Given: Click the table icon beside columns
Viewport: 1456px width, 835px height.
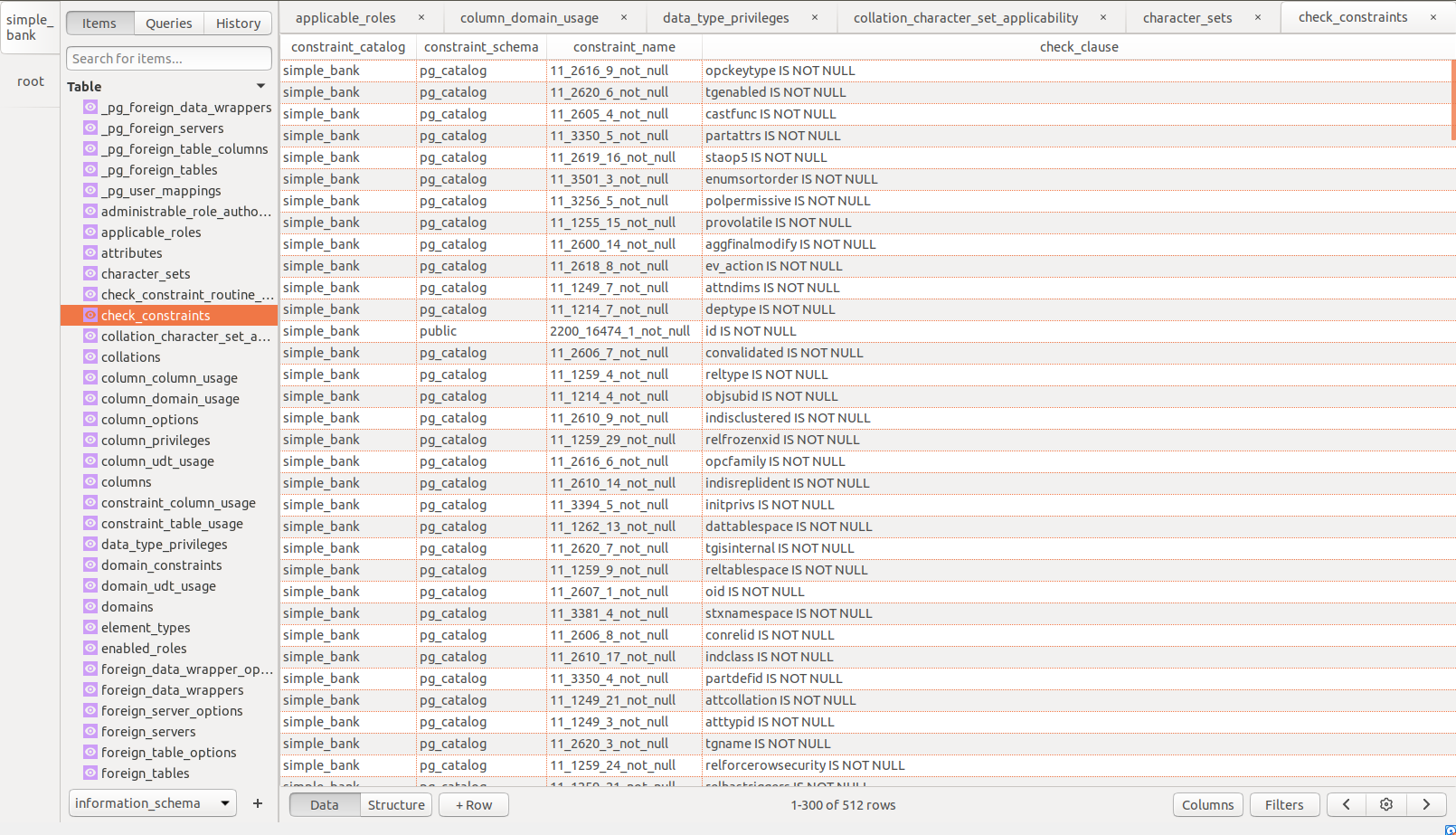Looking at the screenshot, I should (x=90, y=481).
